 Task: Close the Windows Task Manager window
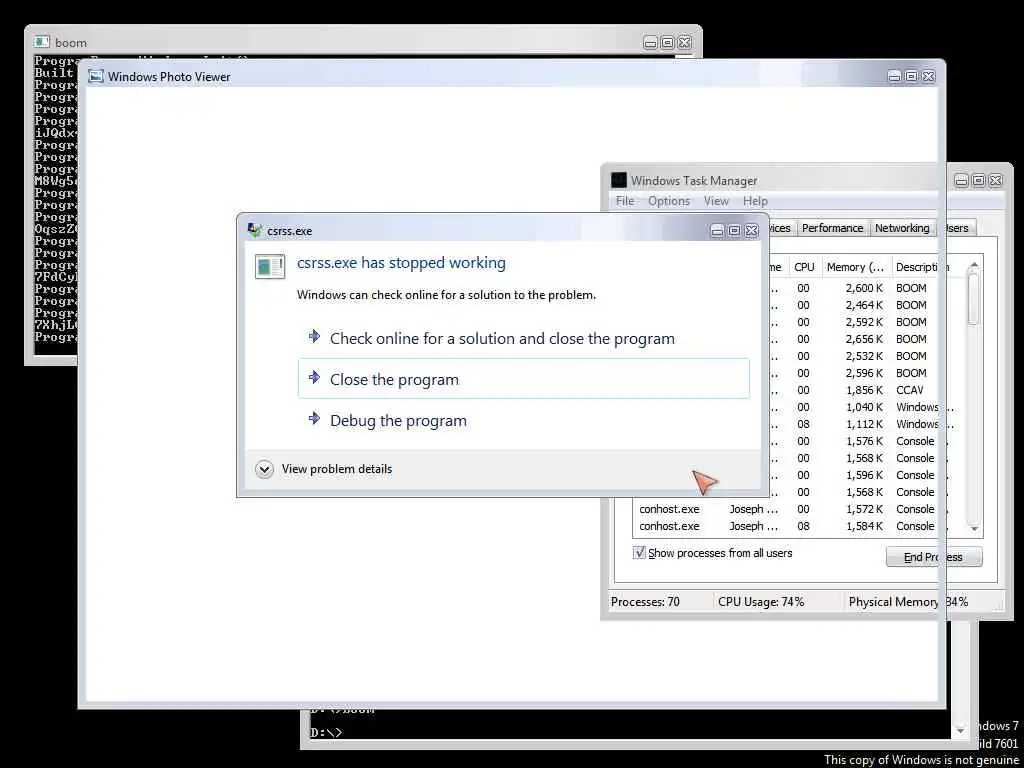(x=995, y=181)
